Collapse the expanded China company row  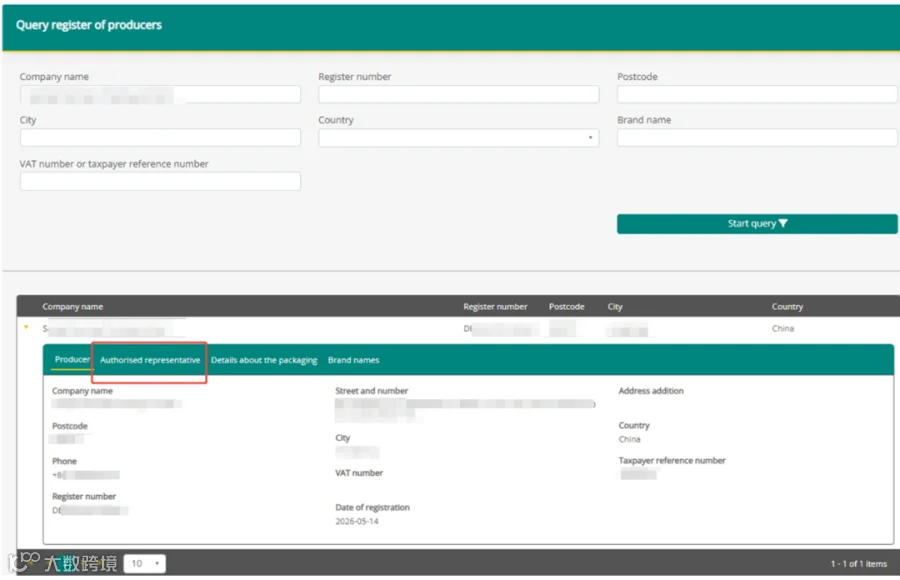click(x=26, y=328)
